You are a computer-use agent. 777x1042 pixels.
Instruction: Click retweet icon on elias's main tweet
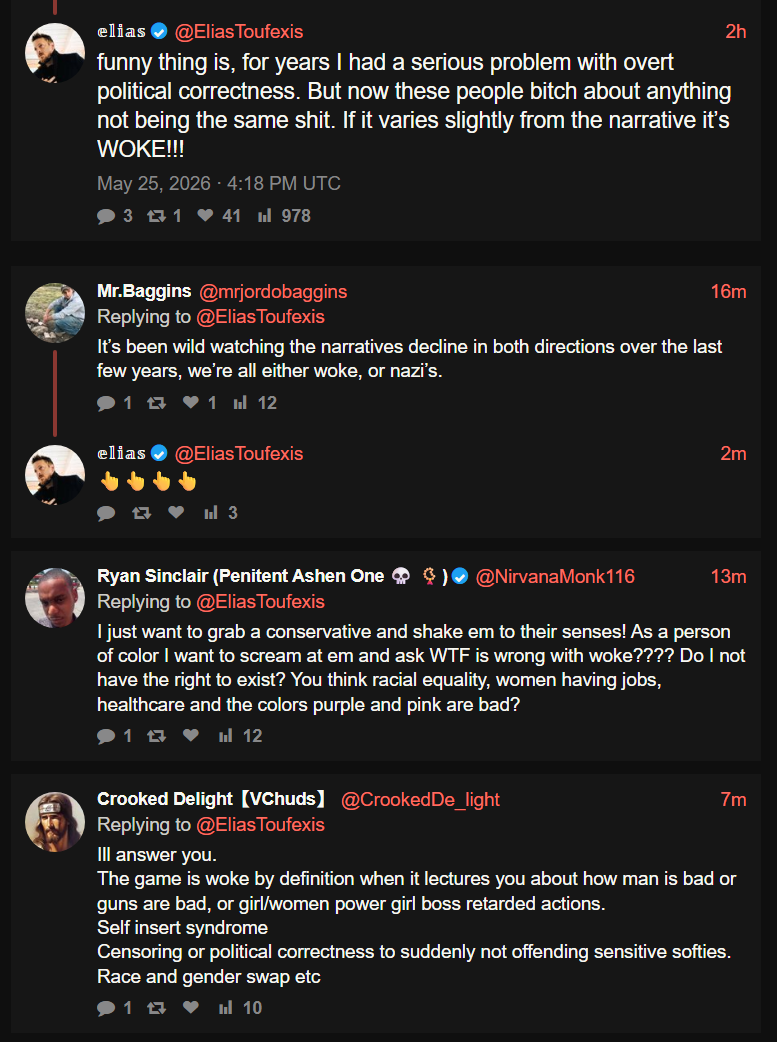pyautogui.click(x=156, y=216)
